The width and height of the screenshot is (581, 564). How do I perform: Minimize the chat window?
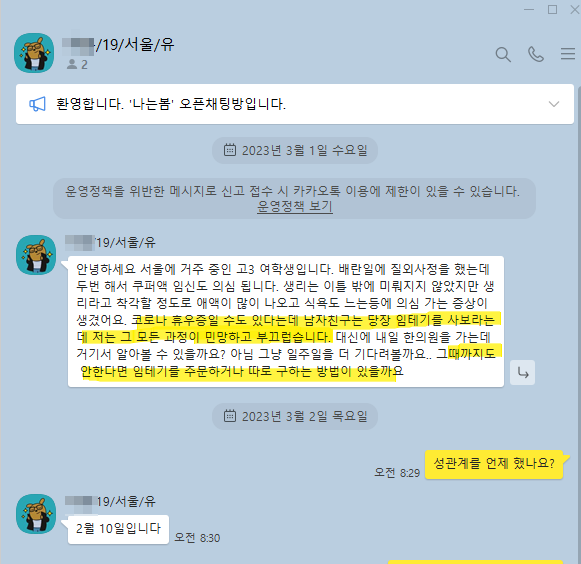pyautogui.click(x=529, y=10)
